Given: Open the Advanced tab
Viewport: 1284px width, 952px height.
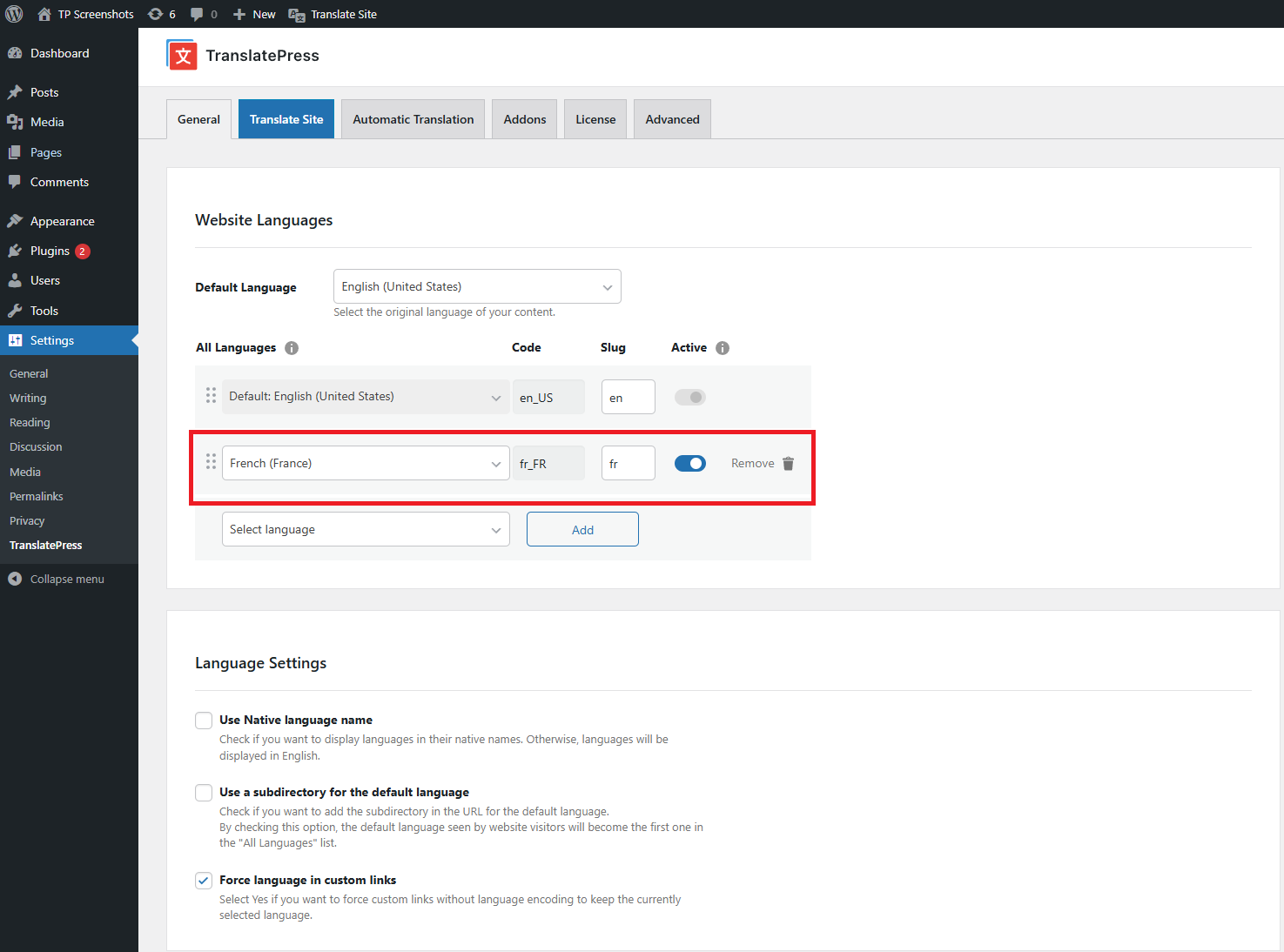Looking at the screenshot, I should coord(672,119).
